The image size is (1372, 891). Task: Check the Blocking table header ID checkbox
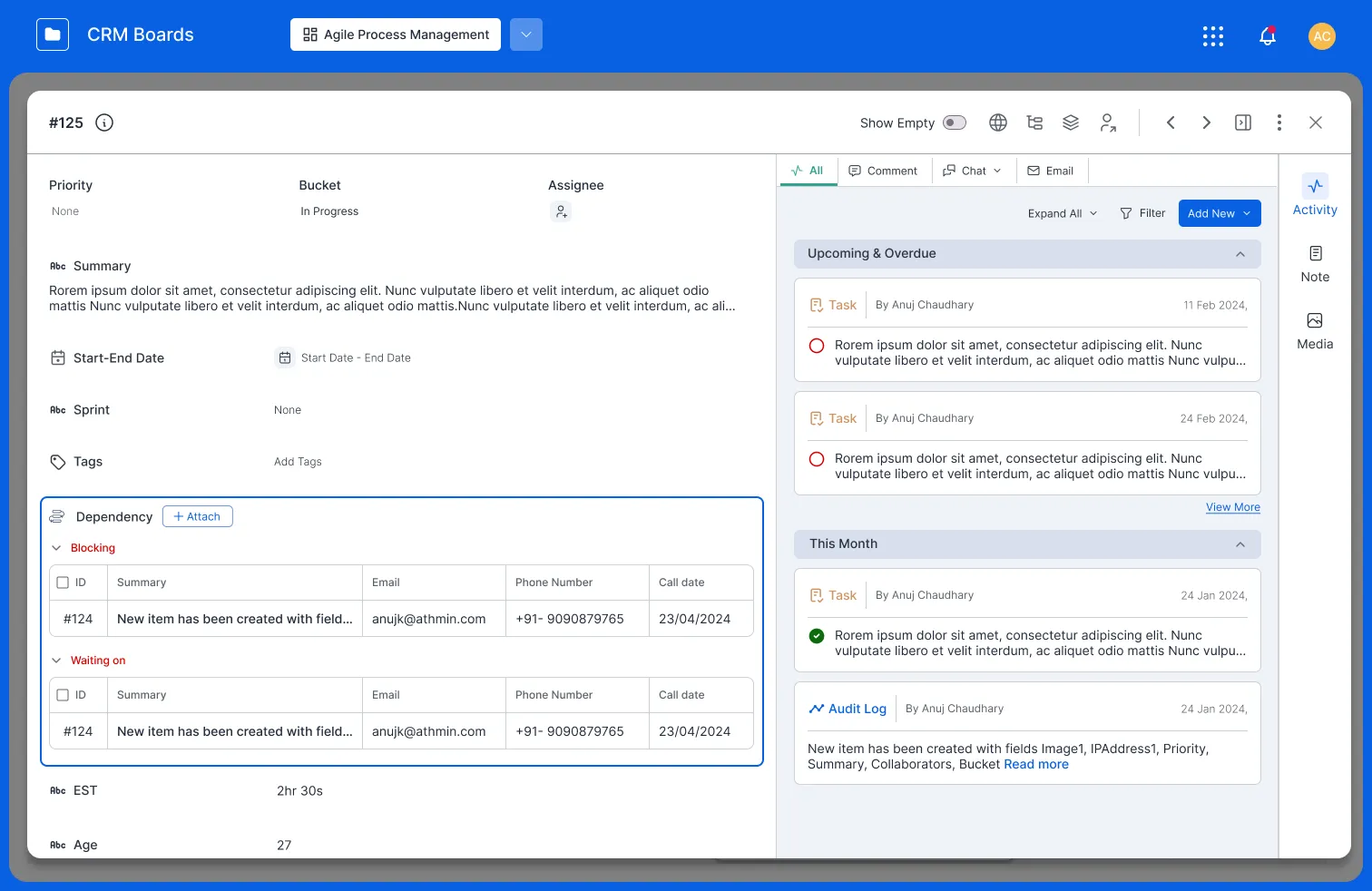coord(63,583)
